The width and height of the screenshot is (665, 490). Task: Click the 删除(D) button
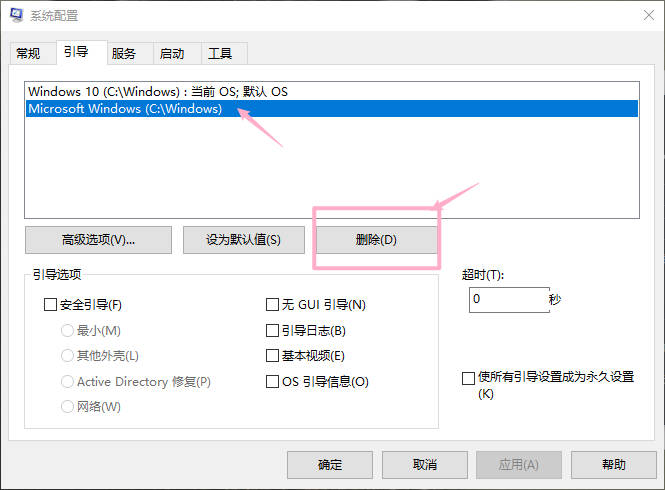point(377,240)
